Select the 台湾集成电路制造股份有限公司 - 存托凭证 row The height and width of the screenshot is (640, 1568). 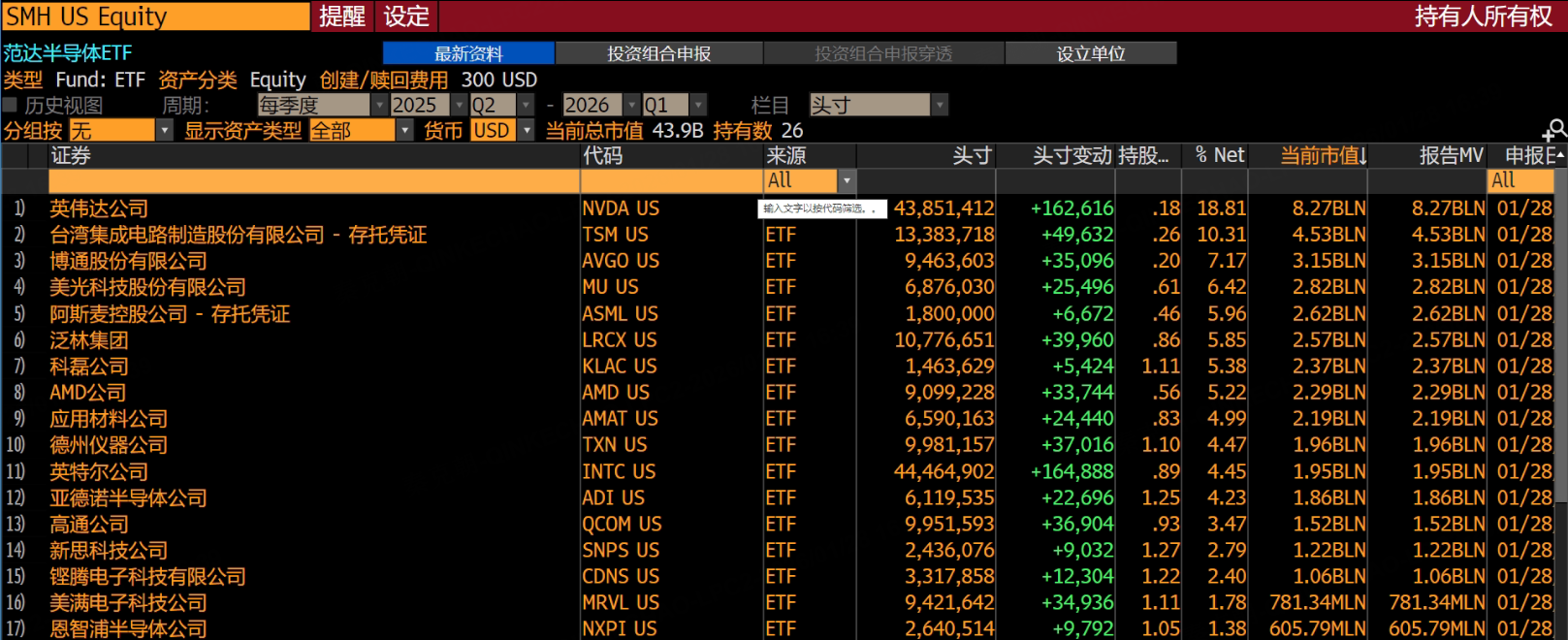tap(778, 234)
